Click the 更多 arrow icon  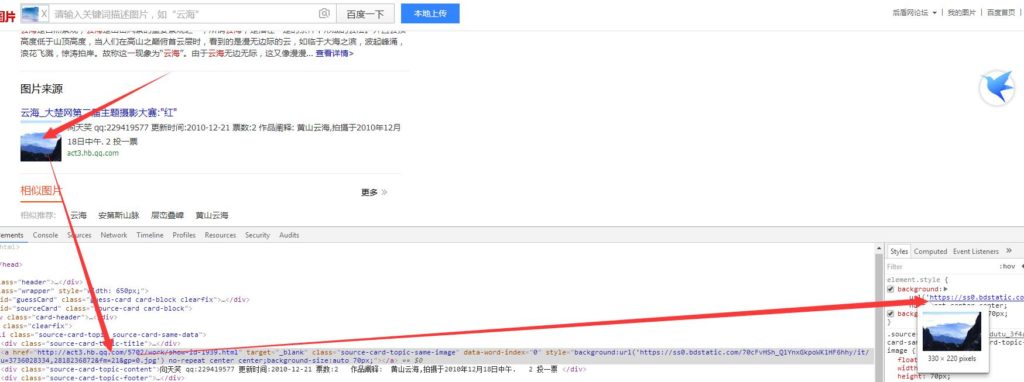pyautogui.click(x=384, y=193)
